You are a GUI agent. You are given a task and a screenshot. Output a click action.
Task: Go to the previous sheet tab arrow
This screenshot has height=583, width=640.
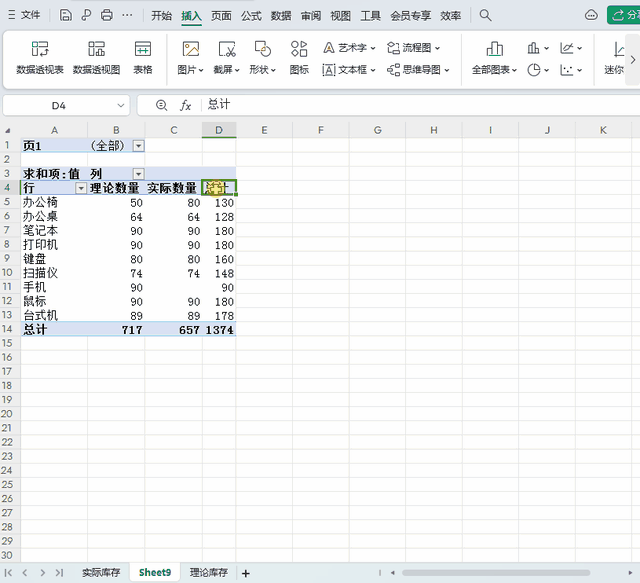[x=25, y=573]
